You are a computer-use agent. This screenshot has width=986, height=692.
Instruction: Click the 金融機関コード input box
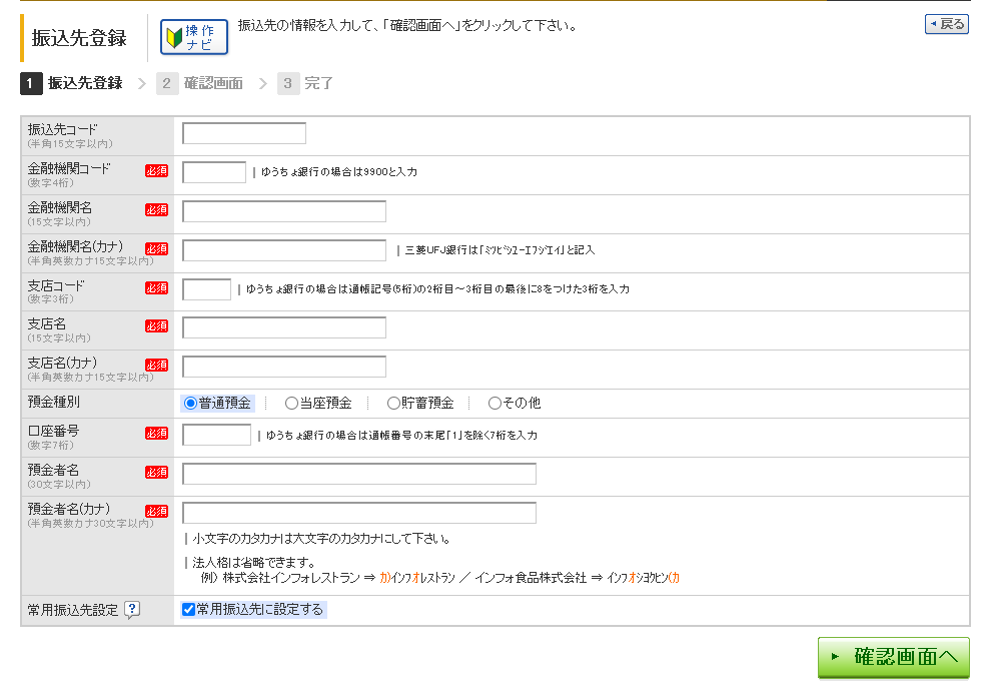click(214, 172)
